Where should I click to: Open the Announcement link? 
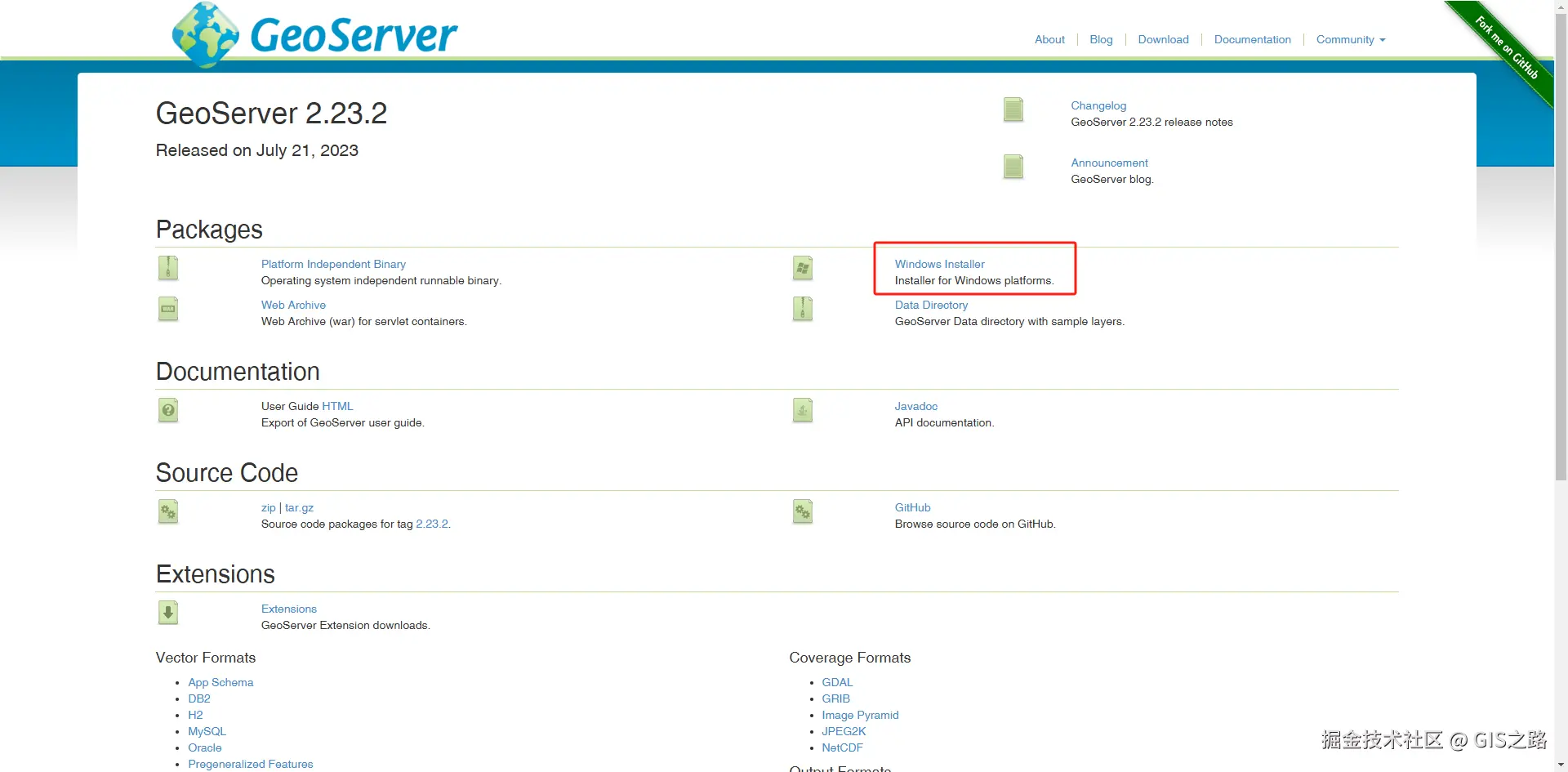(1109, 163)
